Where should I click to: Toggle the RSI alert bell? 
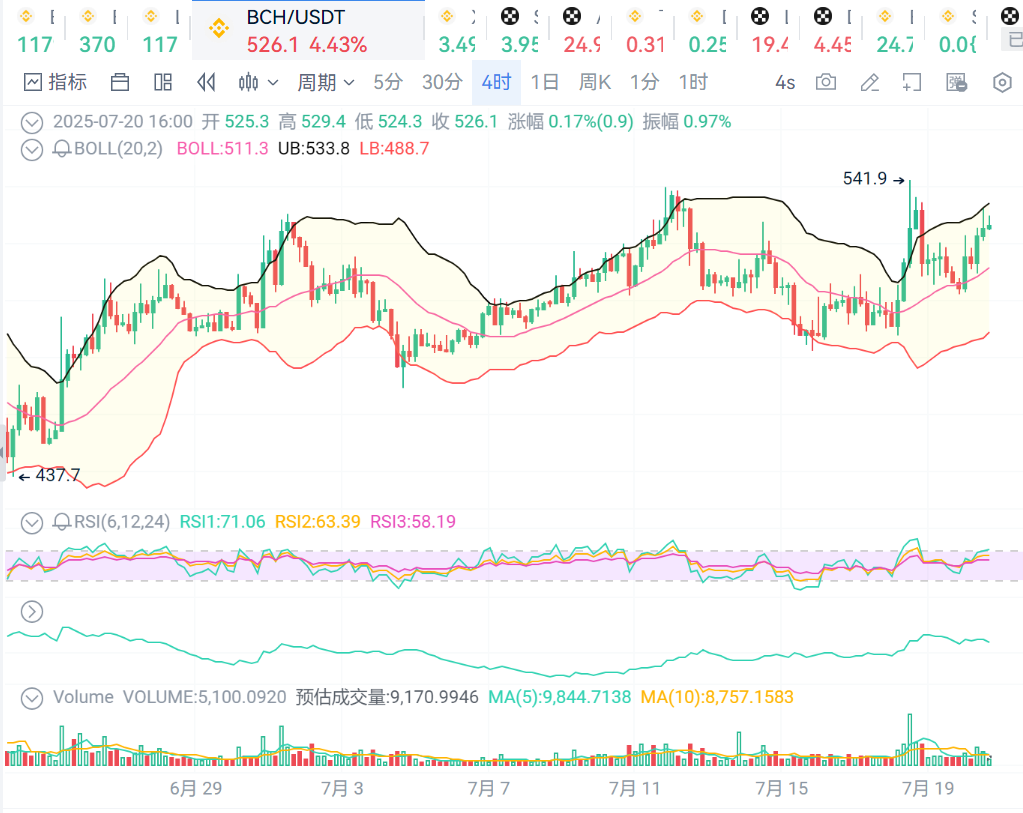(x=62, y=522)
